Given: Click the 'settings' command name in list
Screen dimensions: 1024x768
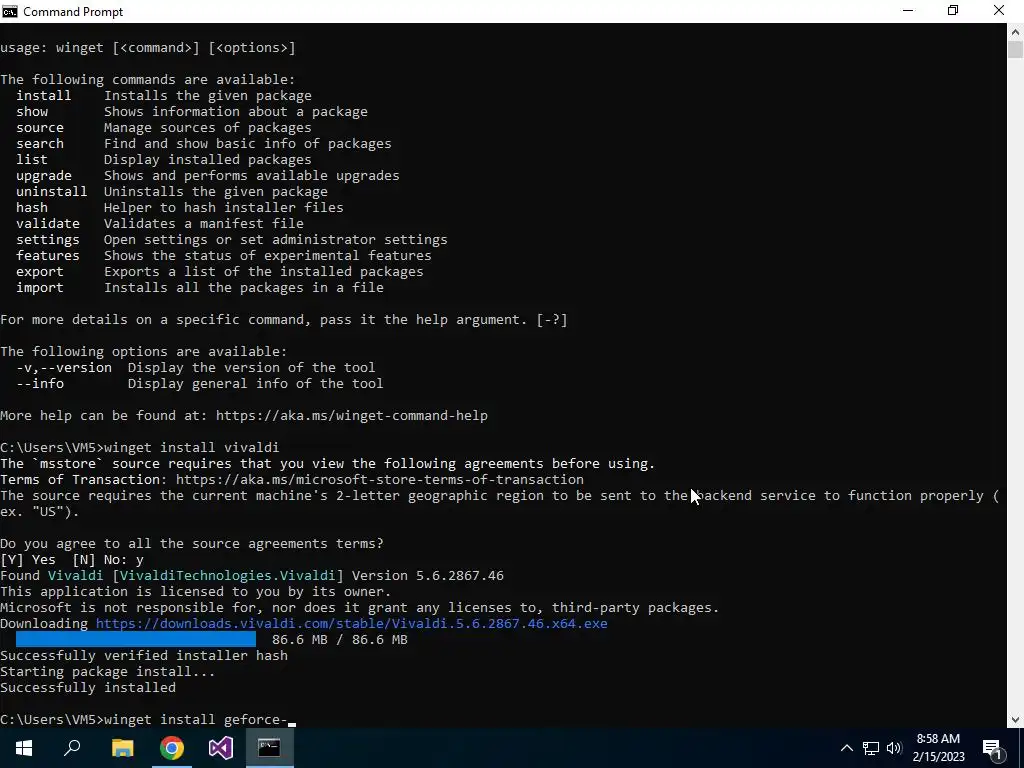Looking at the screenshot, I should (x=48, y=240).
